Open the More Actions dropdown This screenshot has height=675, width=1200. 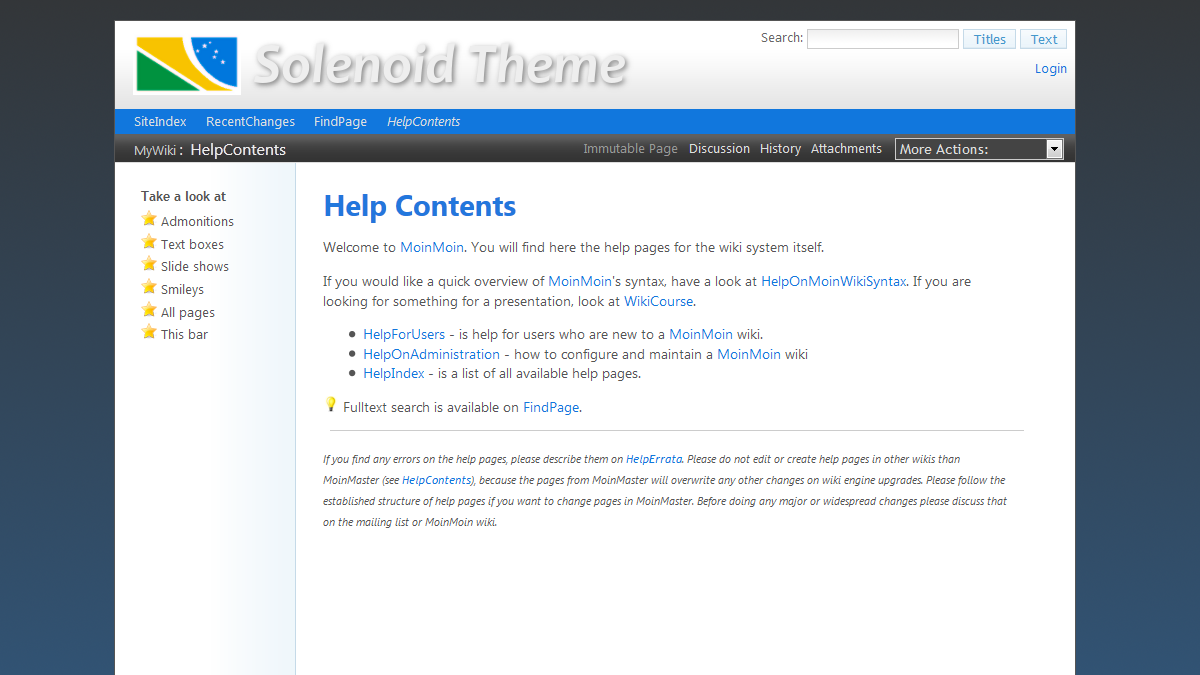pos(979,149)
